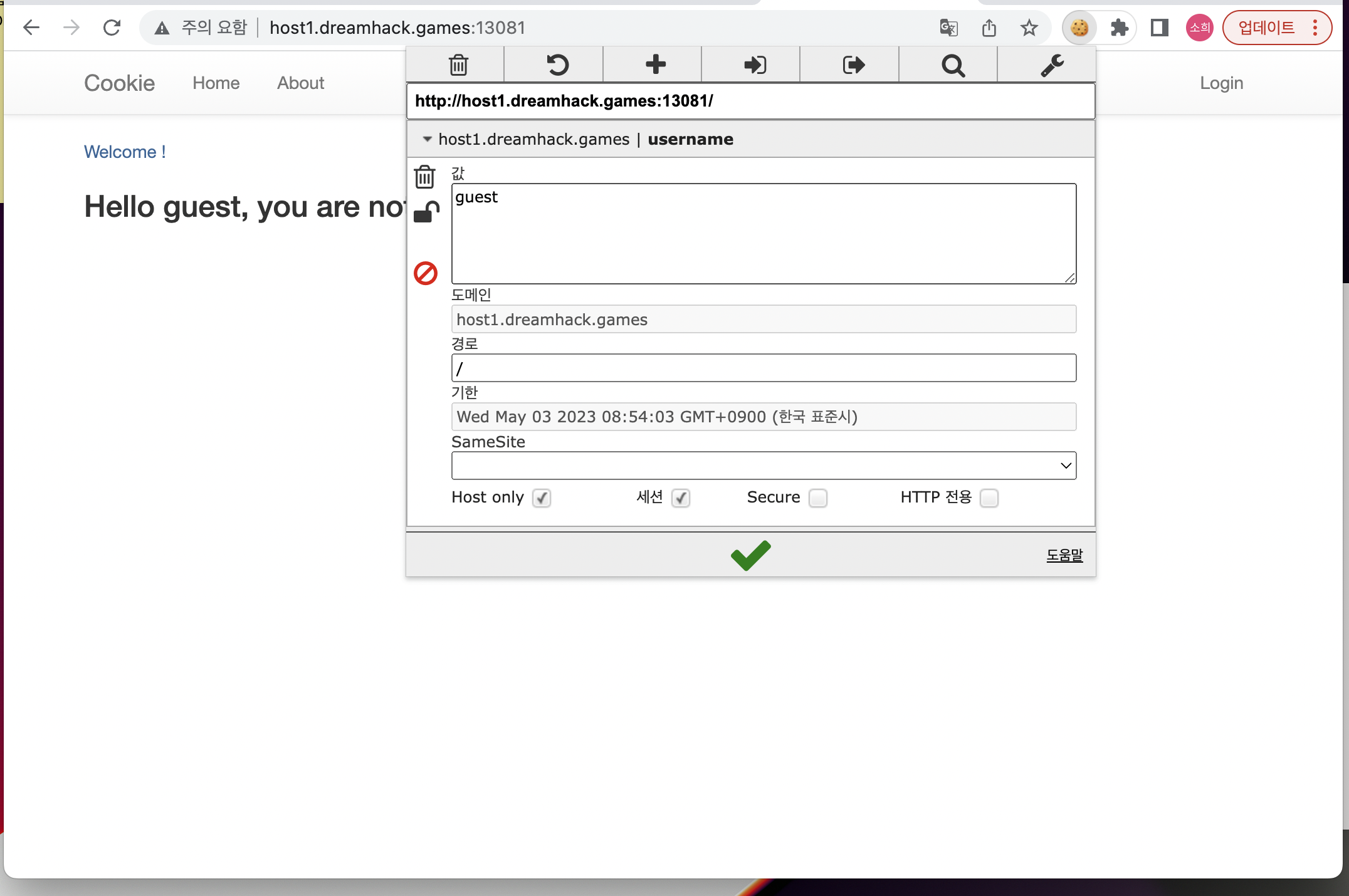The width and height of the screenshot is (1349, 896).
Task: Open the About navigation item
Action: click(300, 83)
